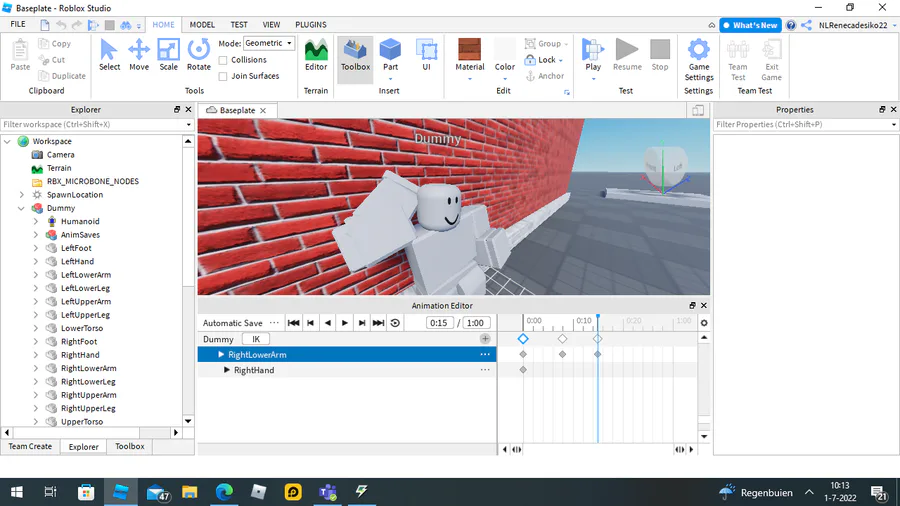Select the Select tool
This screenshot has width=900, height=506.
[109, 56]
